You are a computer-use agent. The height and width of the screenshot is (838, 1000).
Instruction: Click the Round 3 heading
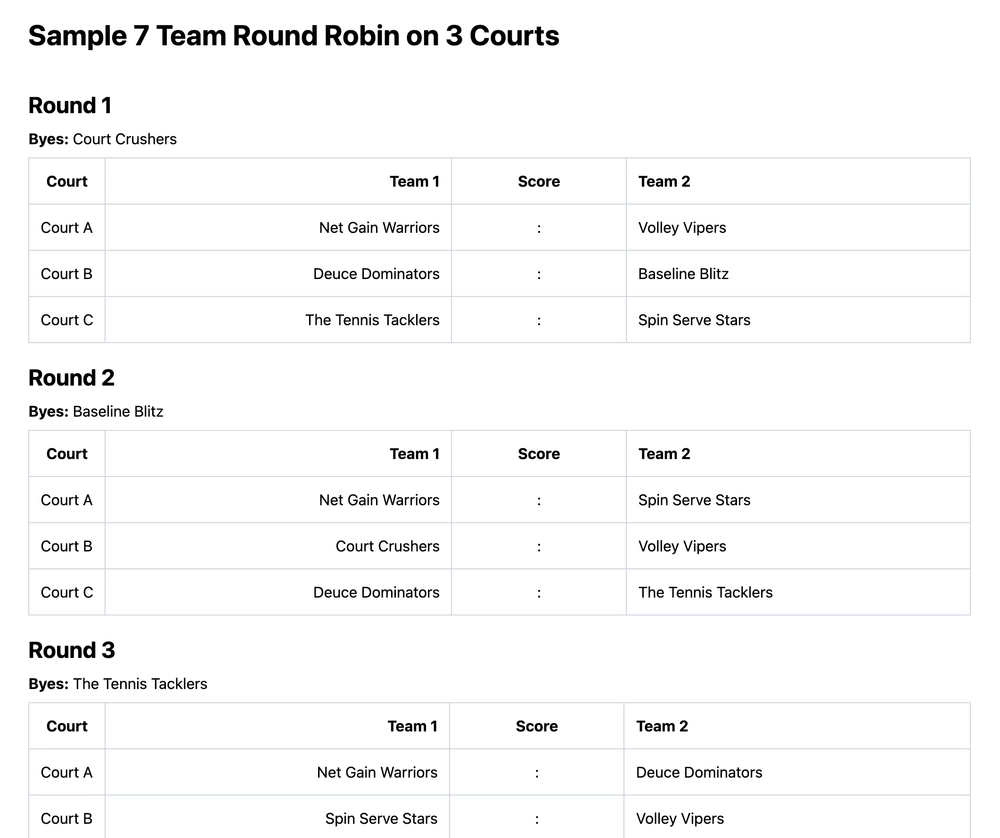pyautogui.click(x=71, y=650)
